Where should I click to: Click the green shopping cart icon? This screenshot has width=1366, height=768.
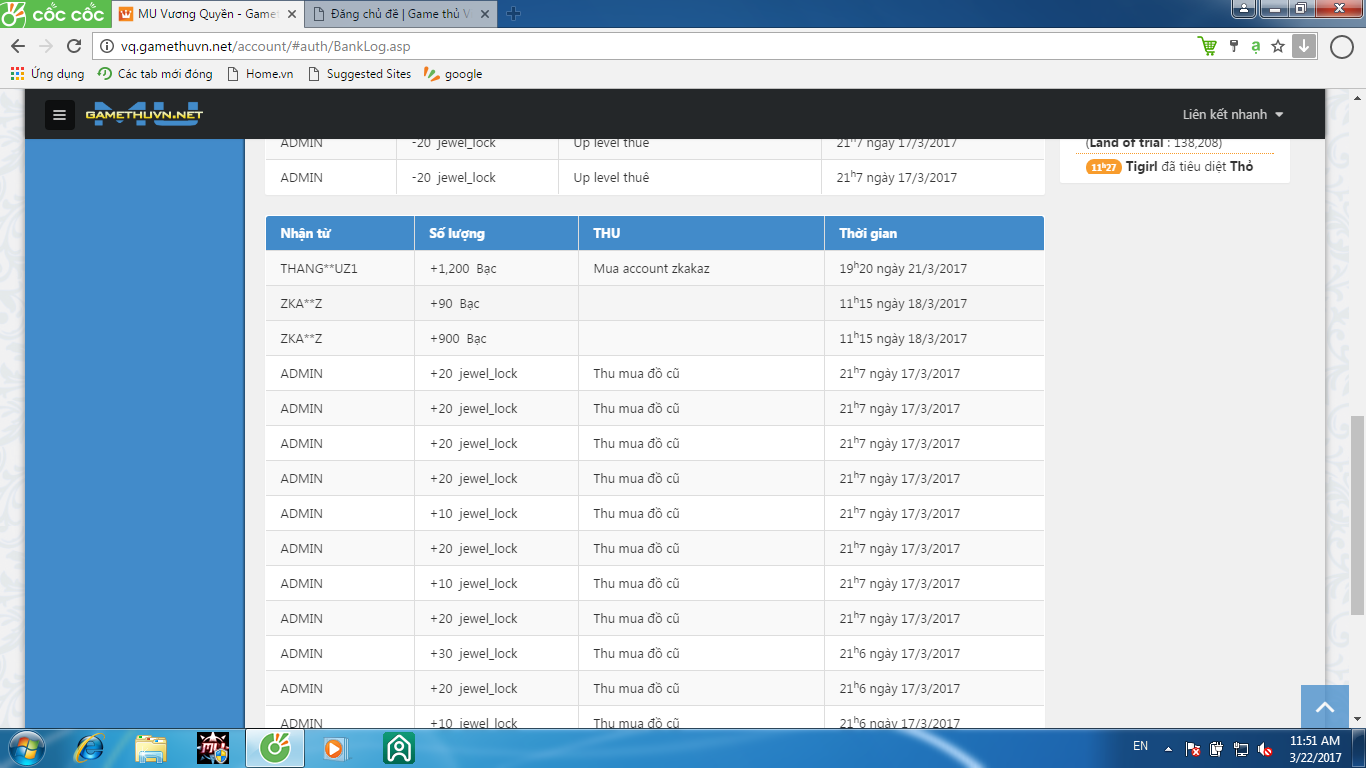tap(1207, 46)
